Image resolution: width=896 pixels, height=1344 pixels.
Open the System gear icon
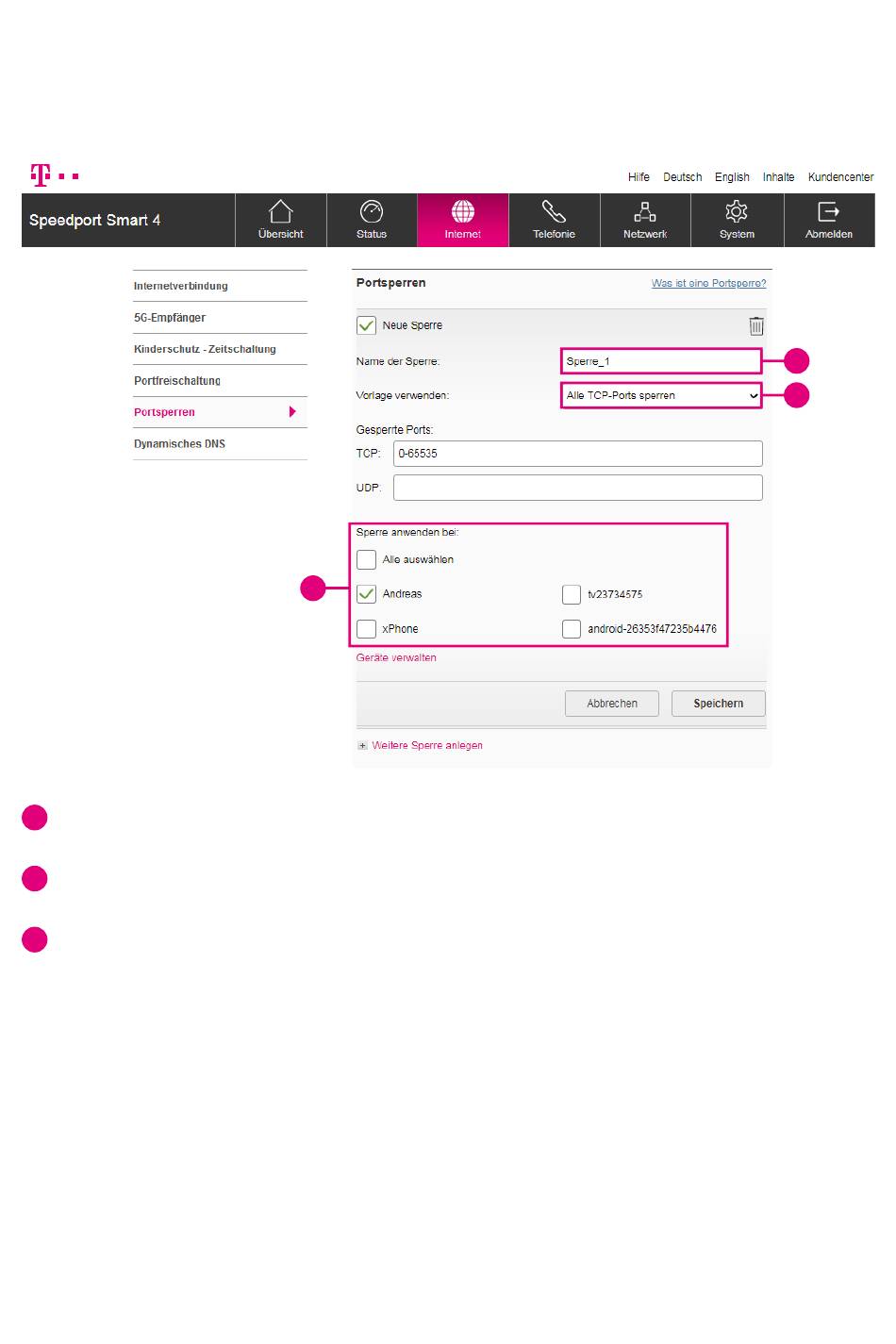737,211
